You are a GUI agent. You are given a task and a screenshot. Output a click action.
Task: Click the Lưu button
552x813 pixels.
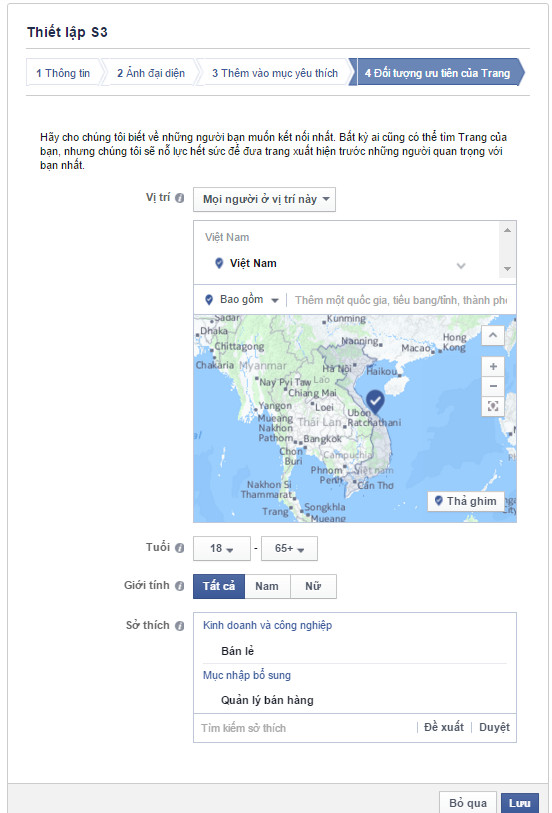519,803
